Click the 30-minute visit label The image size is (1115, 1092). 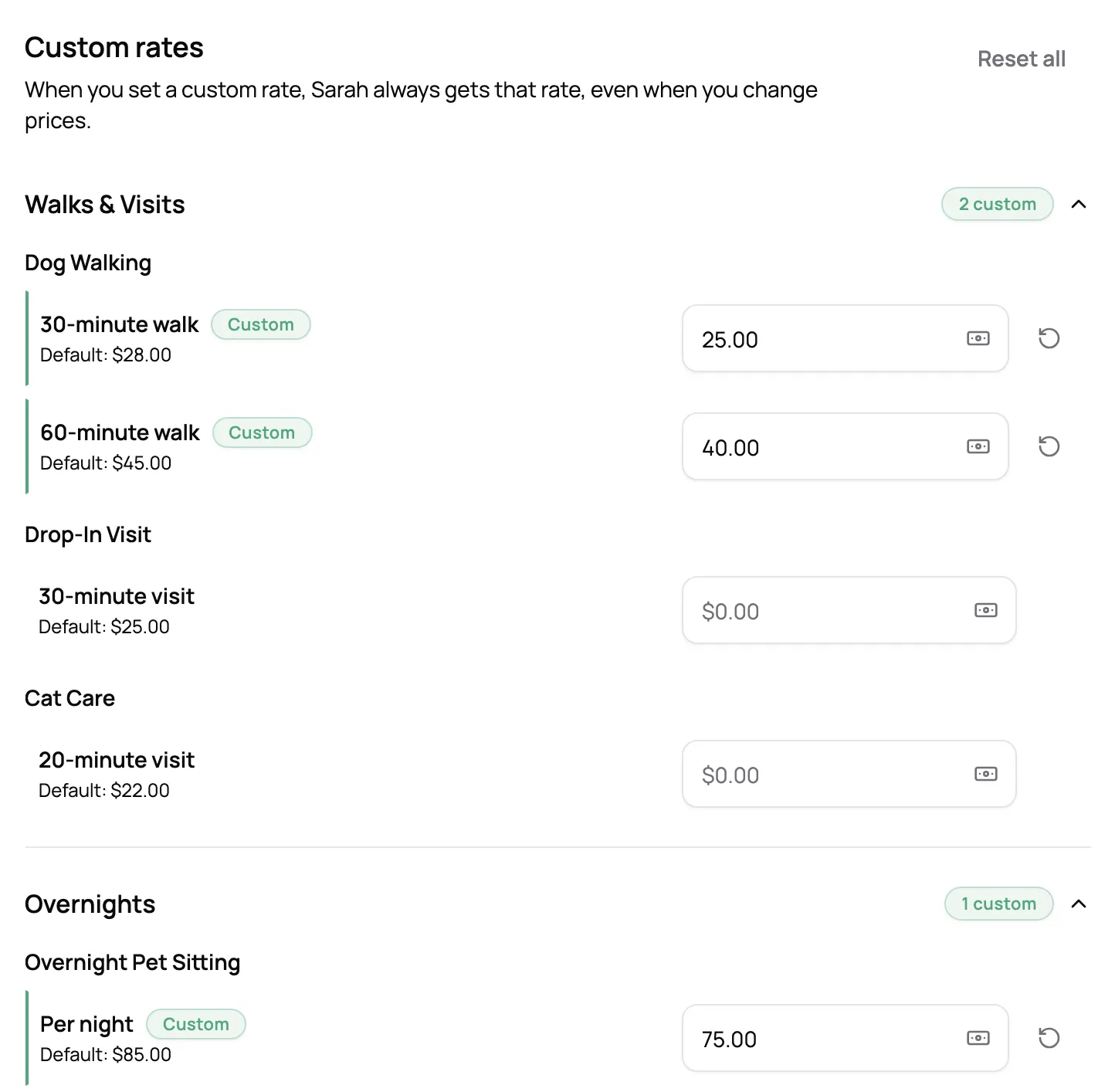[117, 596]
